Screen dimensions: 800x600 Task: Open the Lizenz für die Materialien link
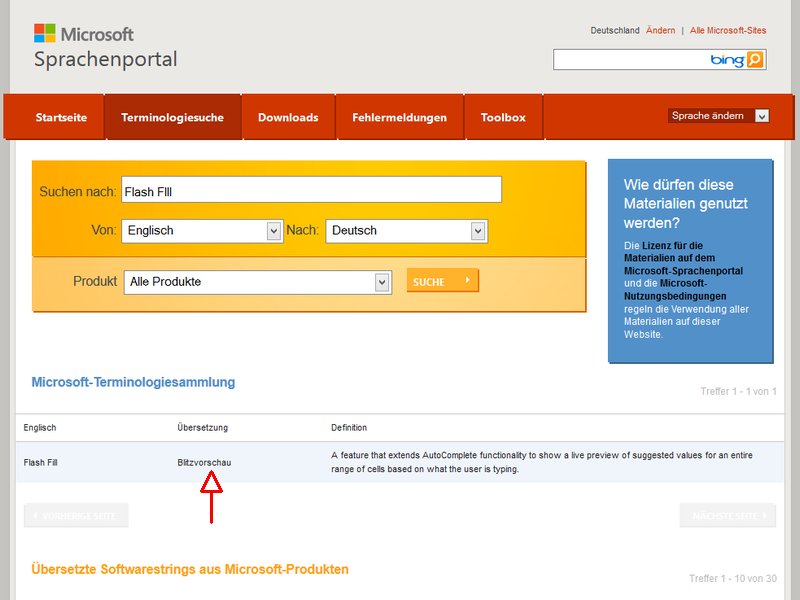point(683,258)
